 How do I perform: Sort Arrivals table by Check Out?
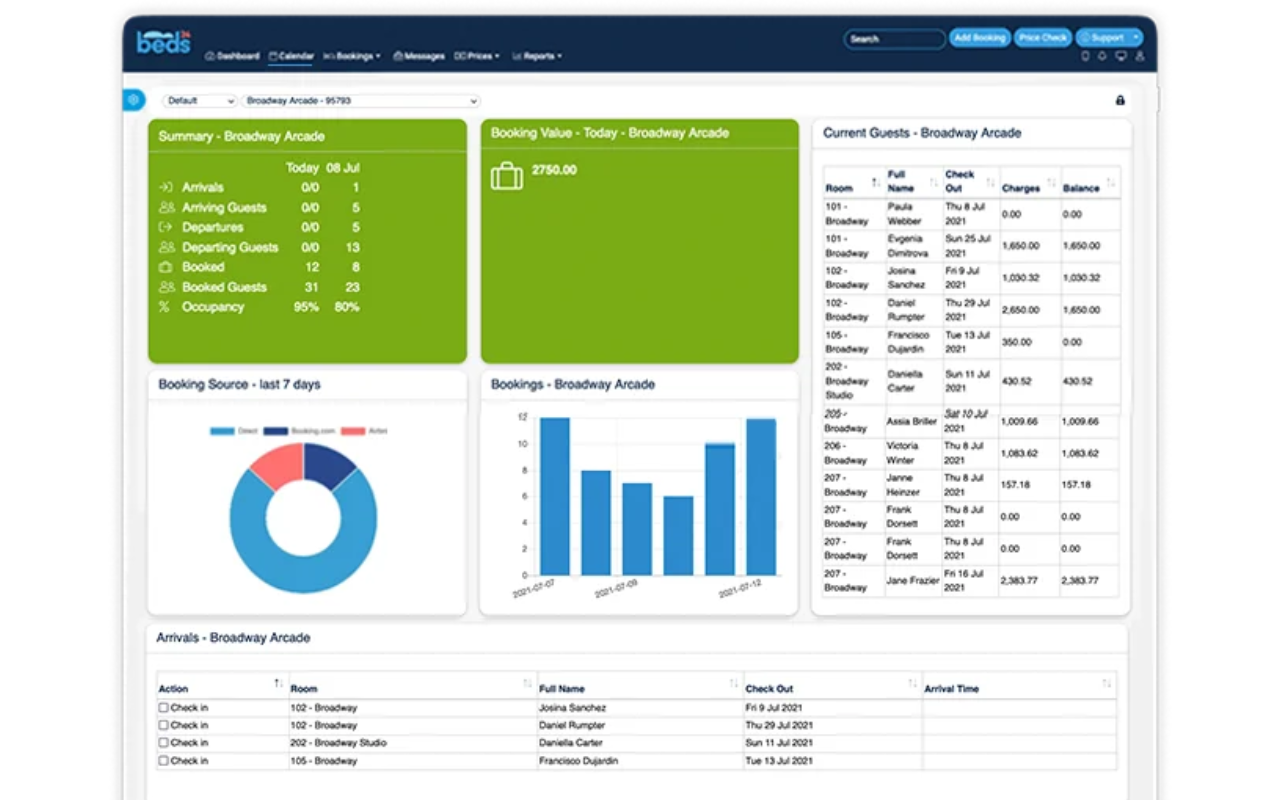912,684
